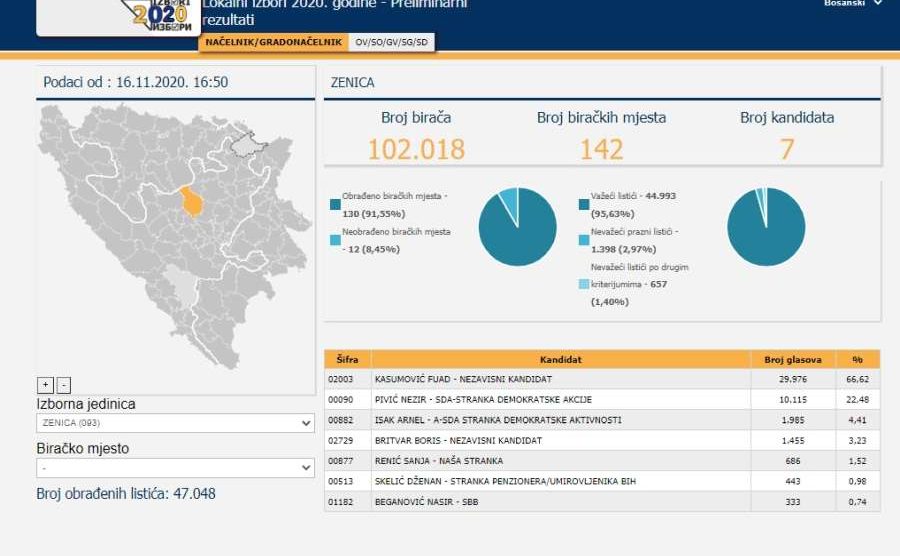Viewport: 900px width, 556px height.
Task: Click the polling stations processed pie chart
Action: pyautogui.click(x=517, y=227)
